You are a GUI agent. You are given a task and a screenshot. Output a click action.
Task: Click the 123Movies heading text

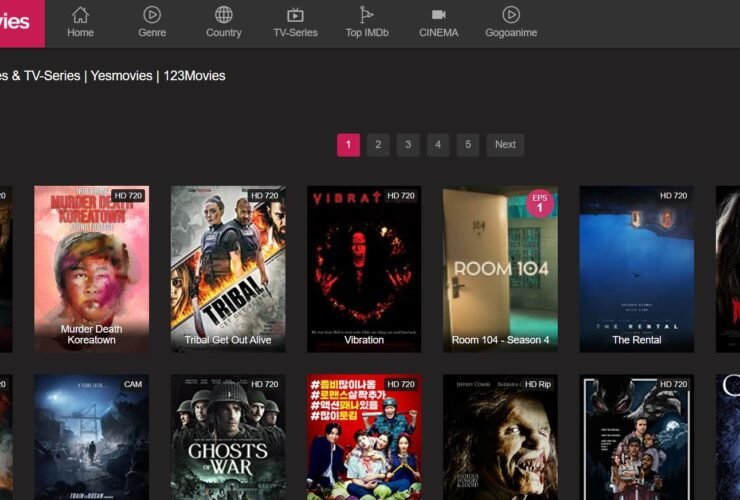click(x=194, y=76)
